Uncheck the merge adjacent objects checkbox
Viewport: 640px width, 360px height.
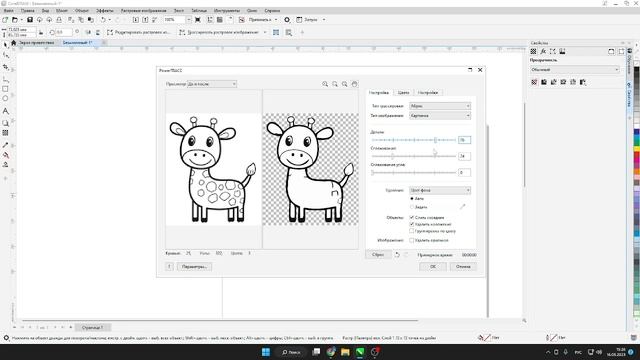[412, 218]
